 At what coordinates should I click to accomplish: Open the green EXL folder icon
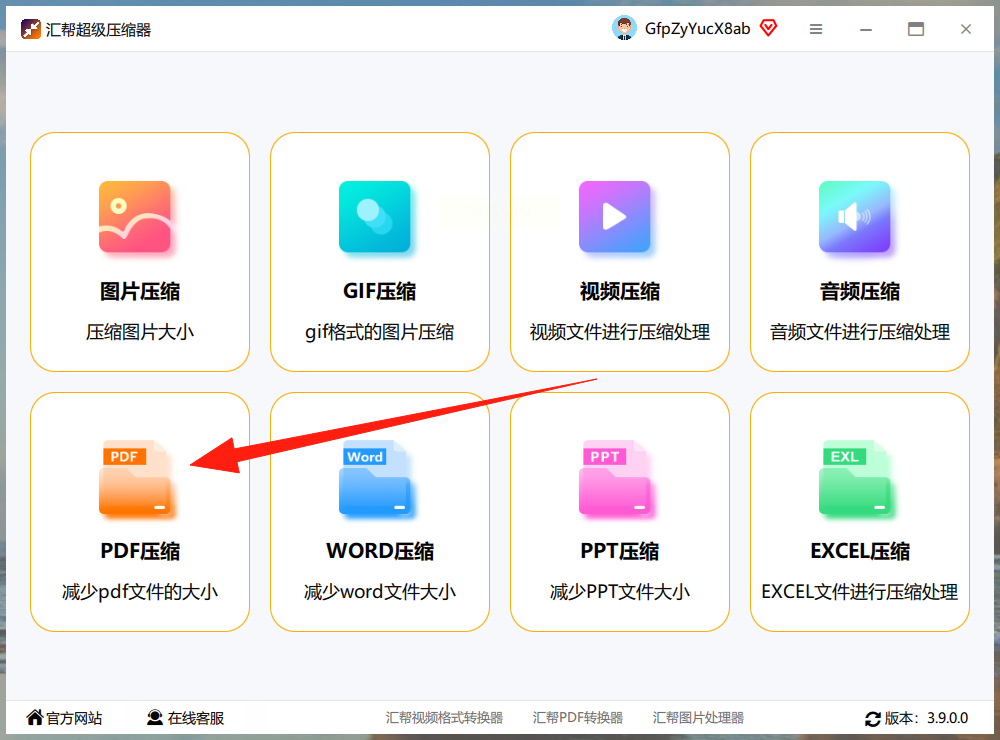click(x=855, y=477)
